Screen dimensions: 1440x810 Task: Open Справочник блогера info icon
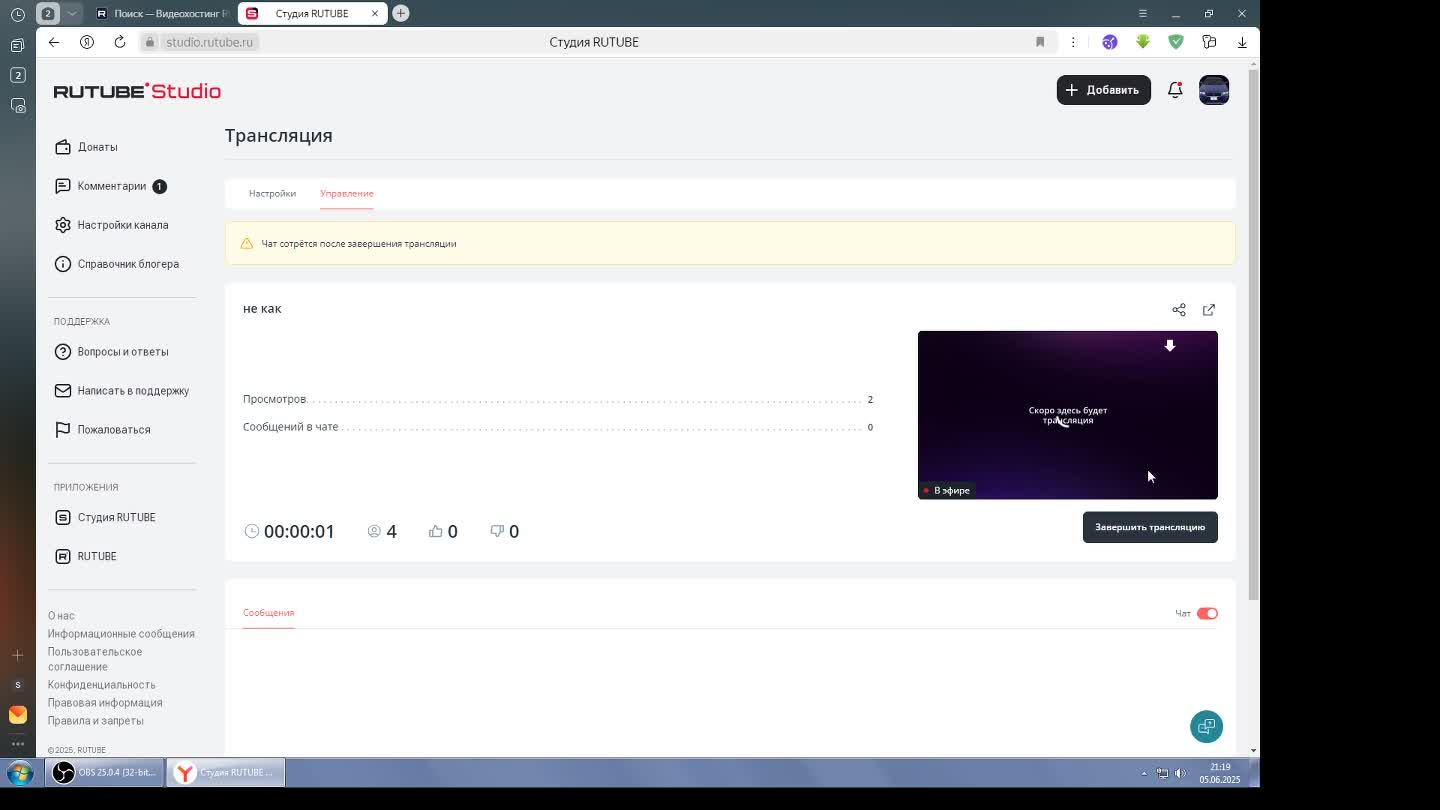pos(63,264)
